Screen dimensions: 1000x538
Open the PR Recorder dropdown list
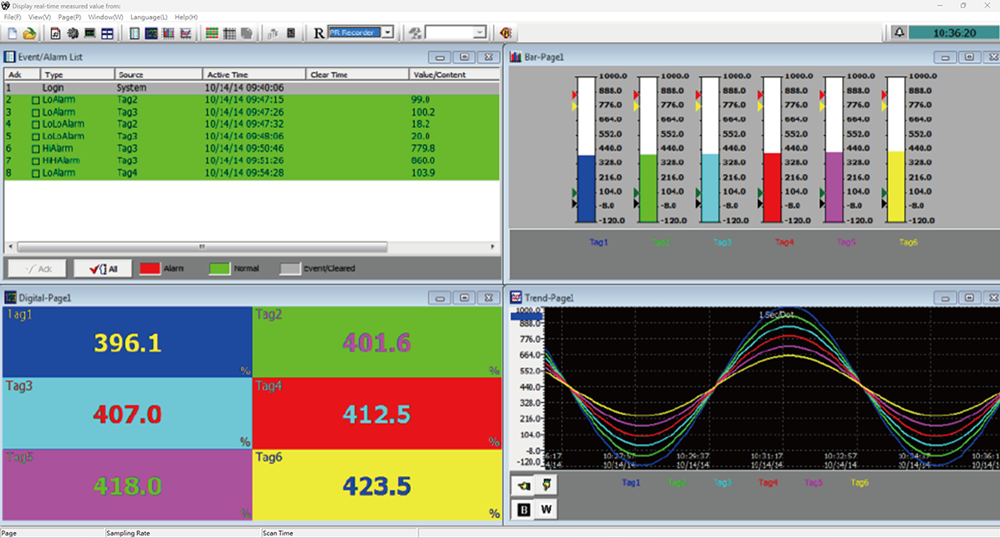pos(387,33)
